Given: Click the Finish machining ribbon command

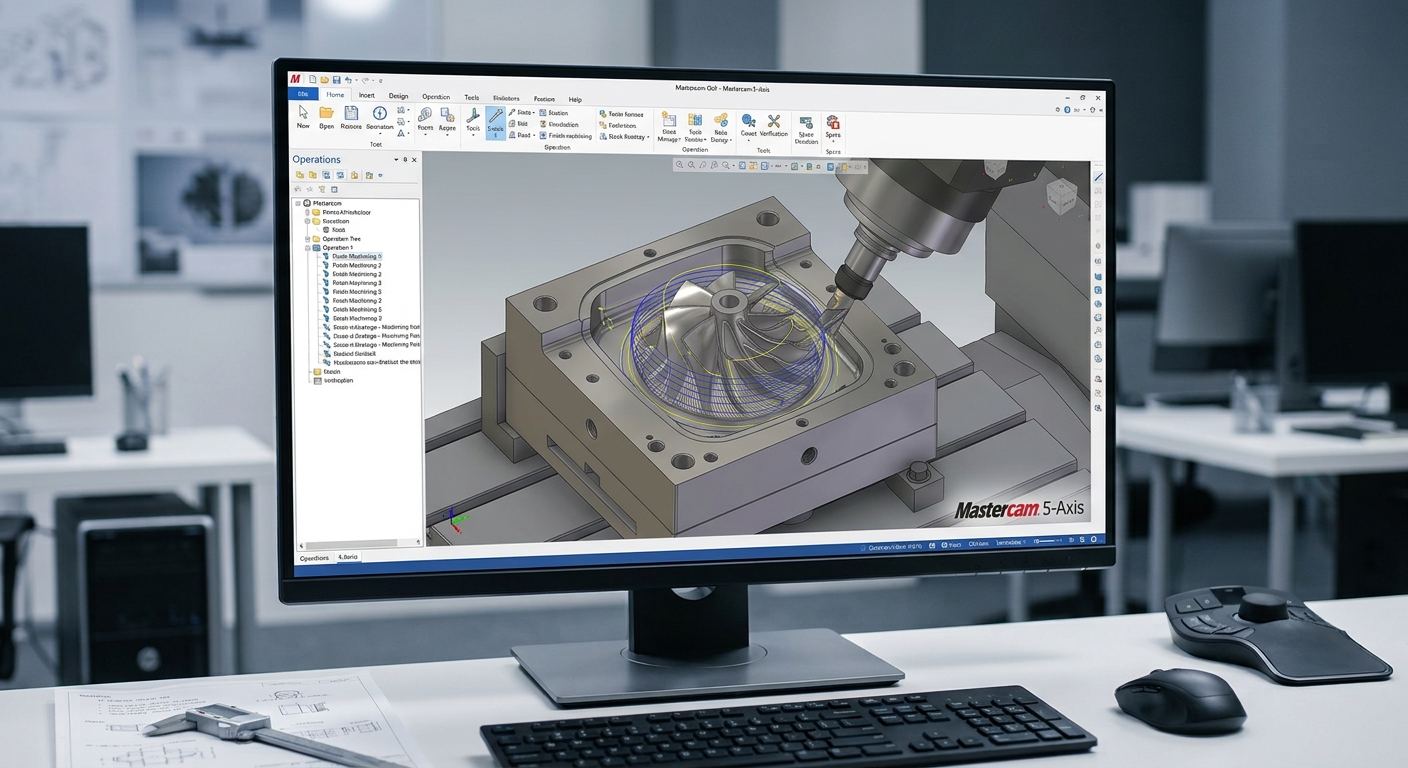Looking at the screenshot, I should 566,136.
